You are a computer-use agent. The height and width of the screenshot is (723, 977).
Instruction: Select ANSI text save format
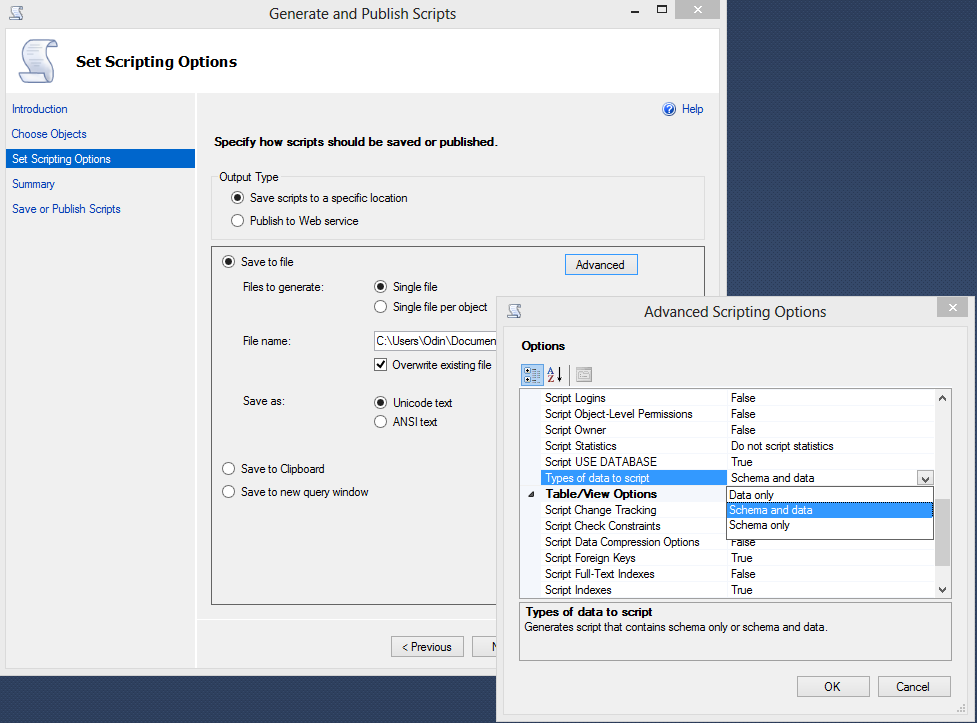click(x=380, y=421)
